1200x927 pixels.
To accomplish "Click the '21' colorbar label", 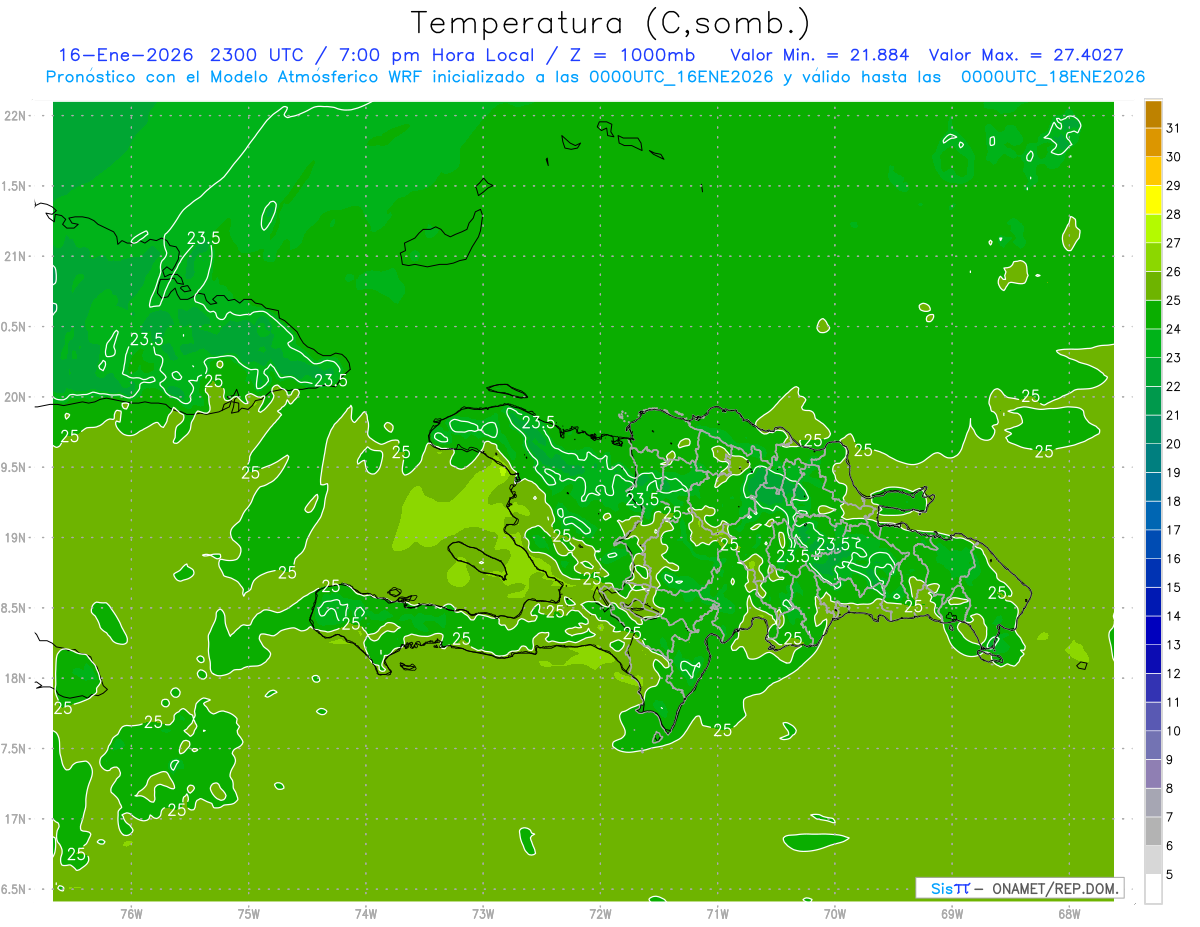I will 1174,415.
